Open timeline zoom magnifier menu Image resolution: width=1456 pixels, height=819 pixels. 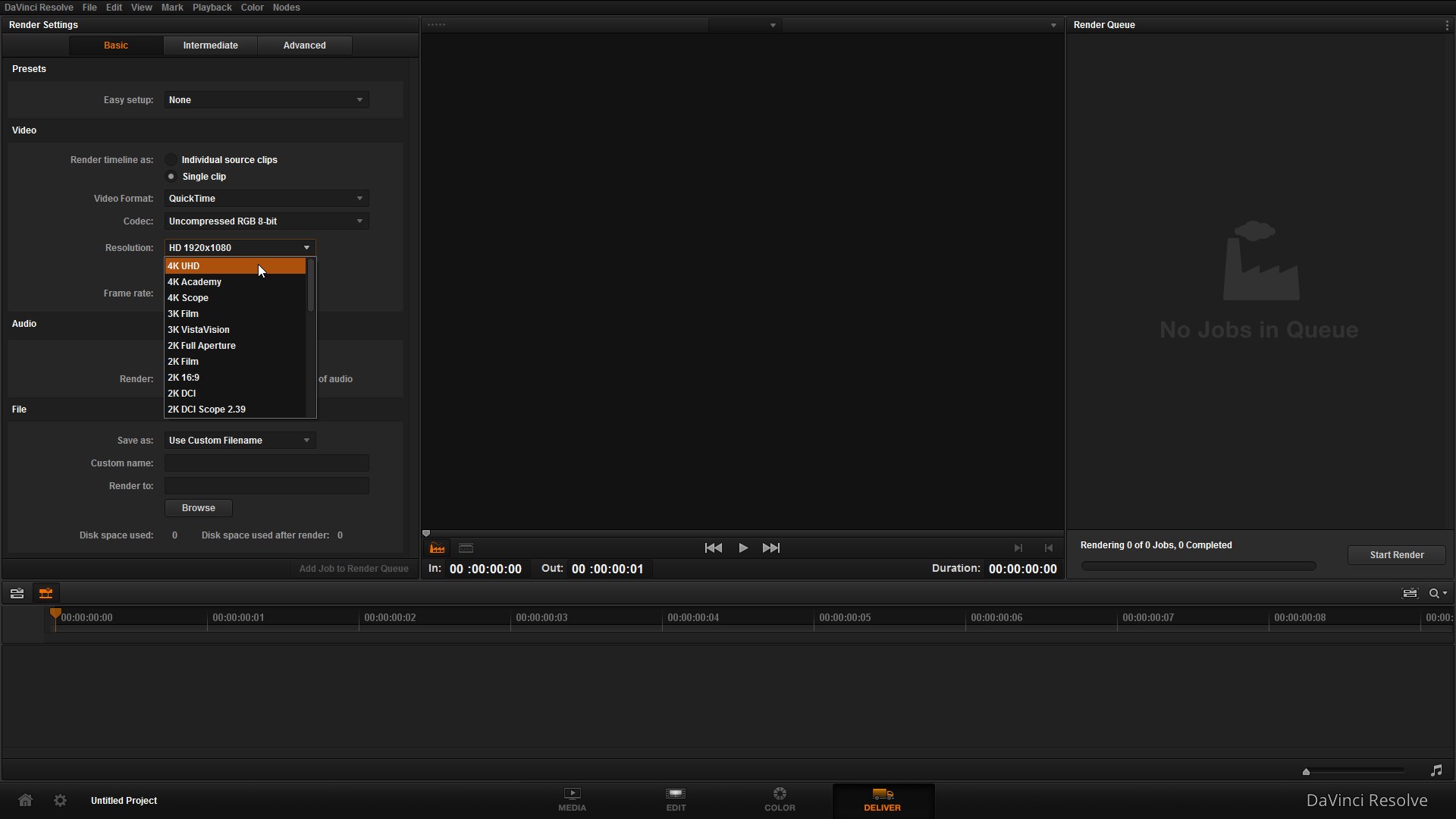pos(1438,593)
